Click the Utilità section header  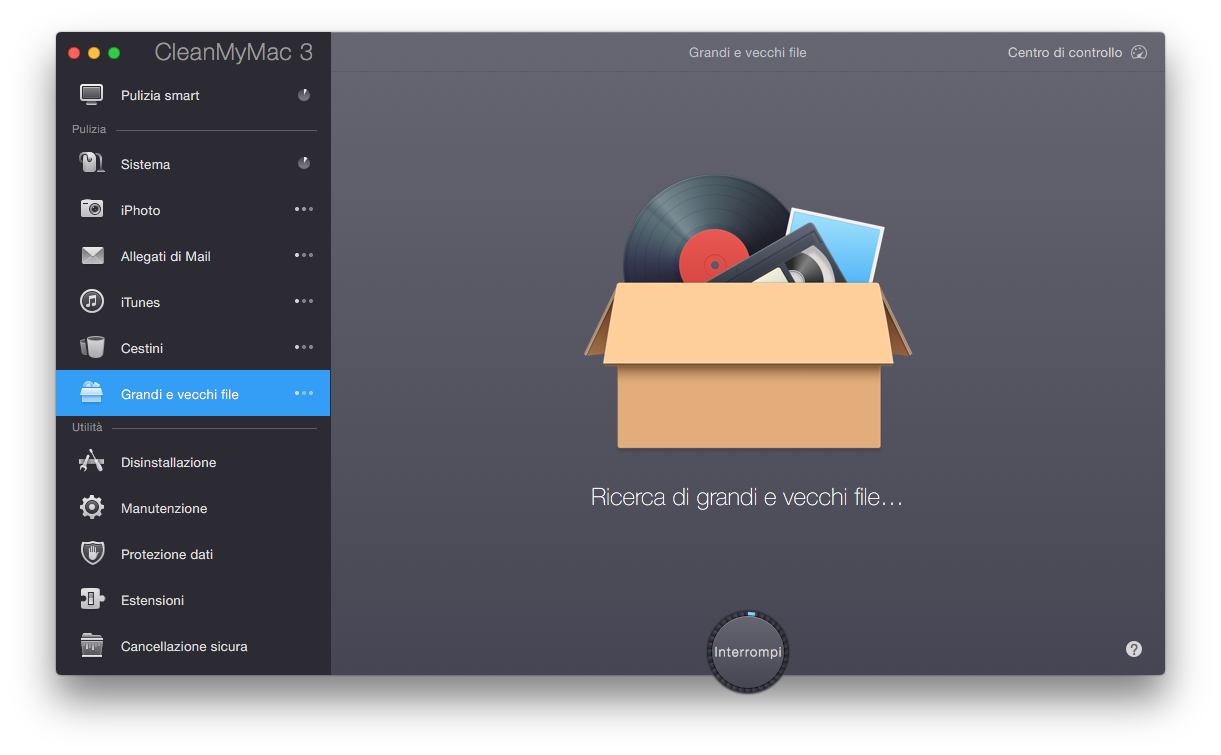87,427
